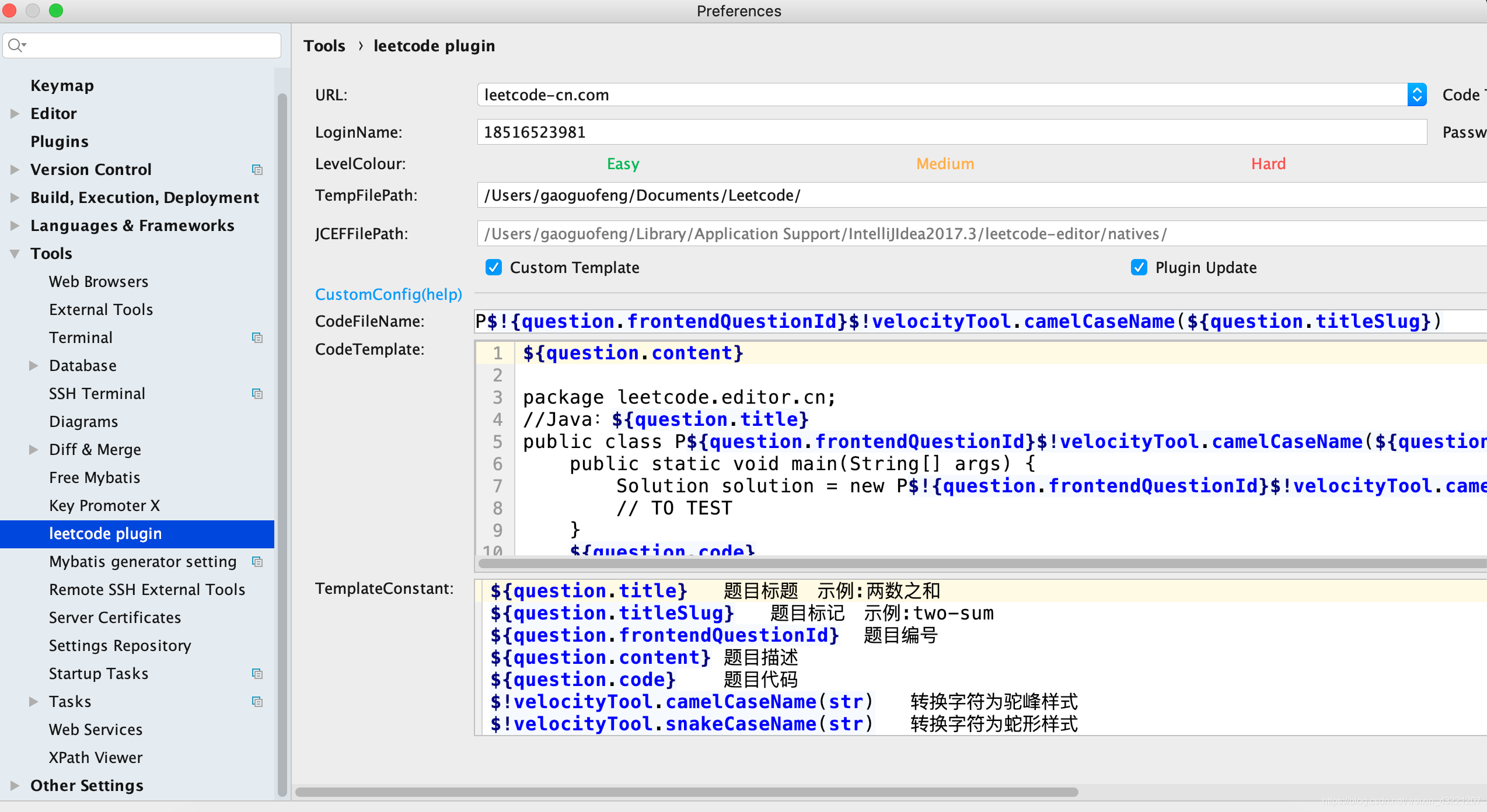1487x812 pixels.
Task: Click into the LoginName input field
Action: (952, 132)
